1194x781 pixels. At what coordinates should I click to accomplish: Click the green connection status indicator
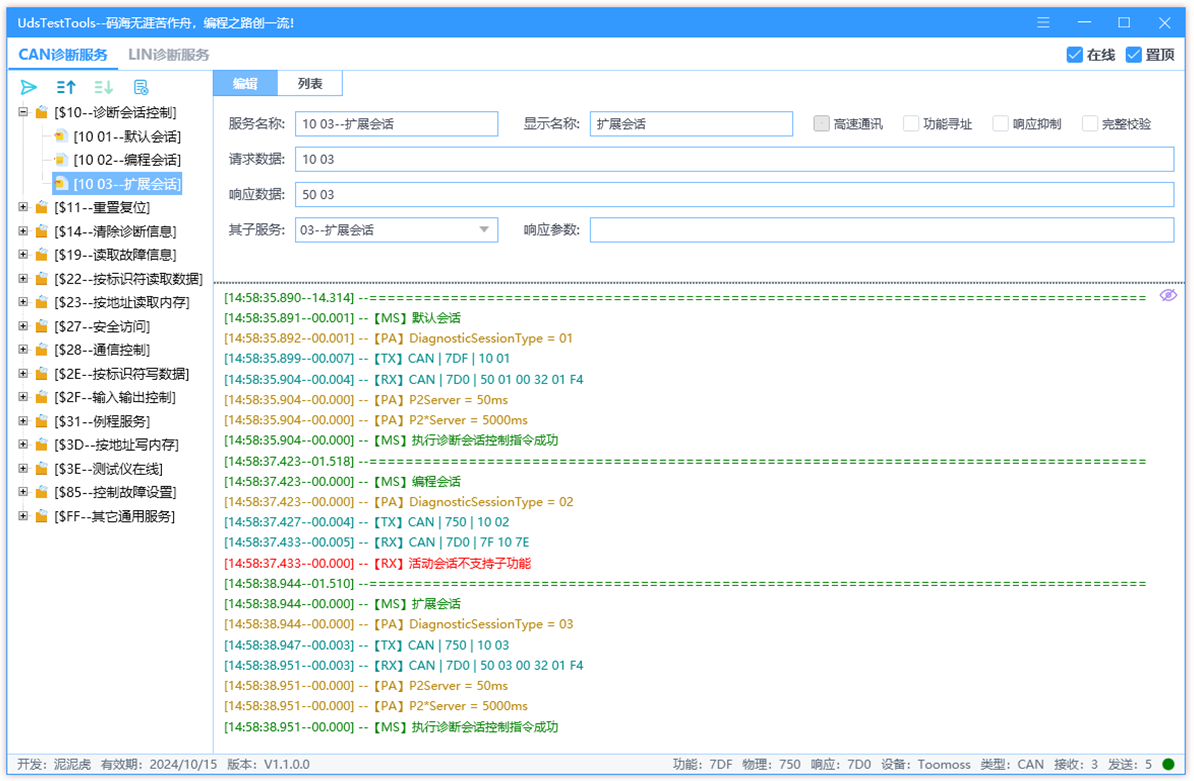[x=1168, y=764]
